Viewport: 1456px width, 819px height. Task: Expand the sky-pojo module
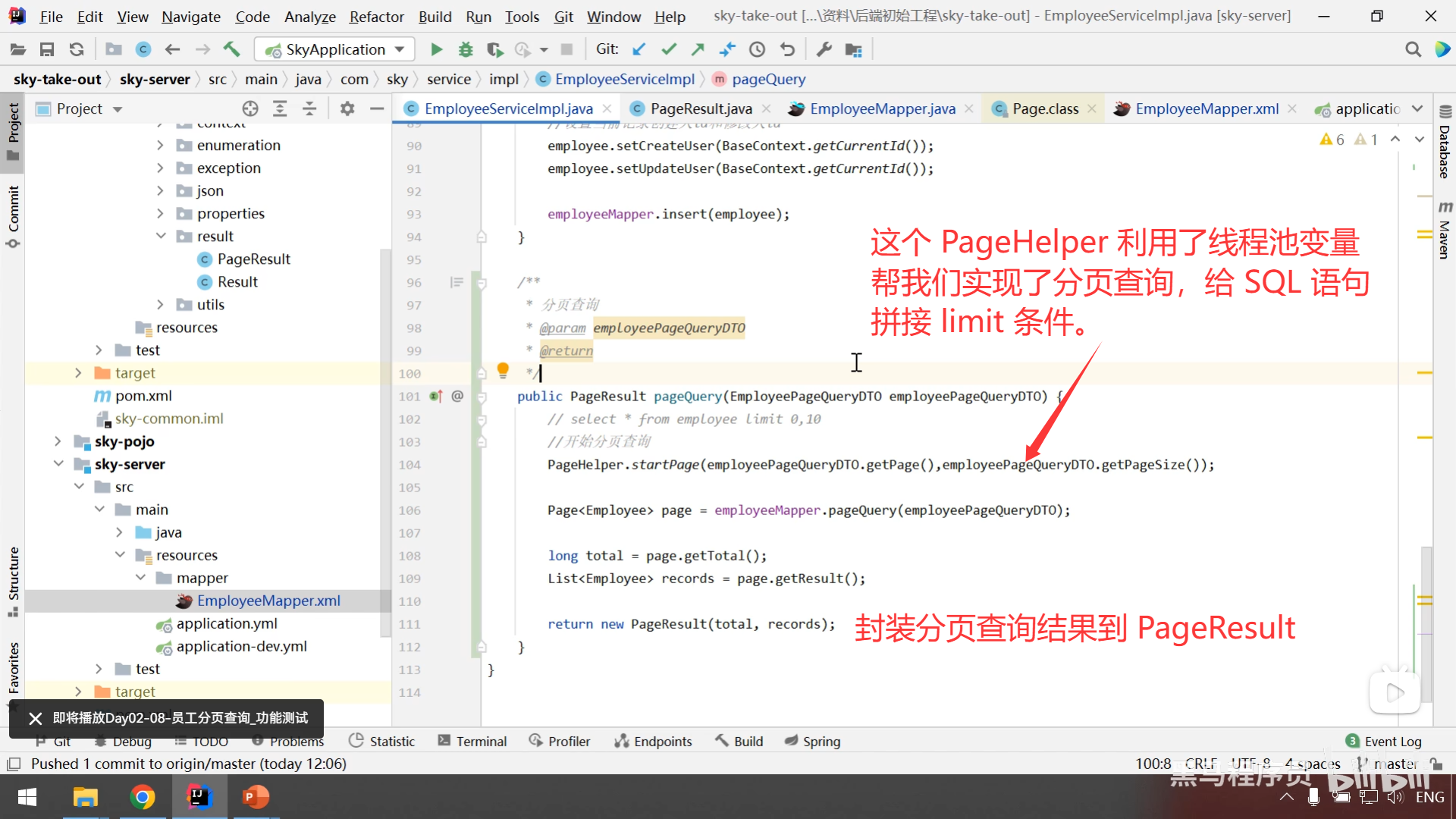click(x=58, y=441)
